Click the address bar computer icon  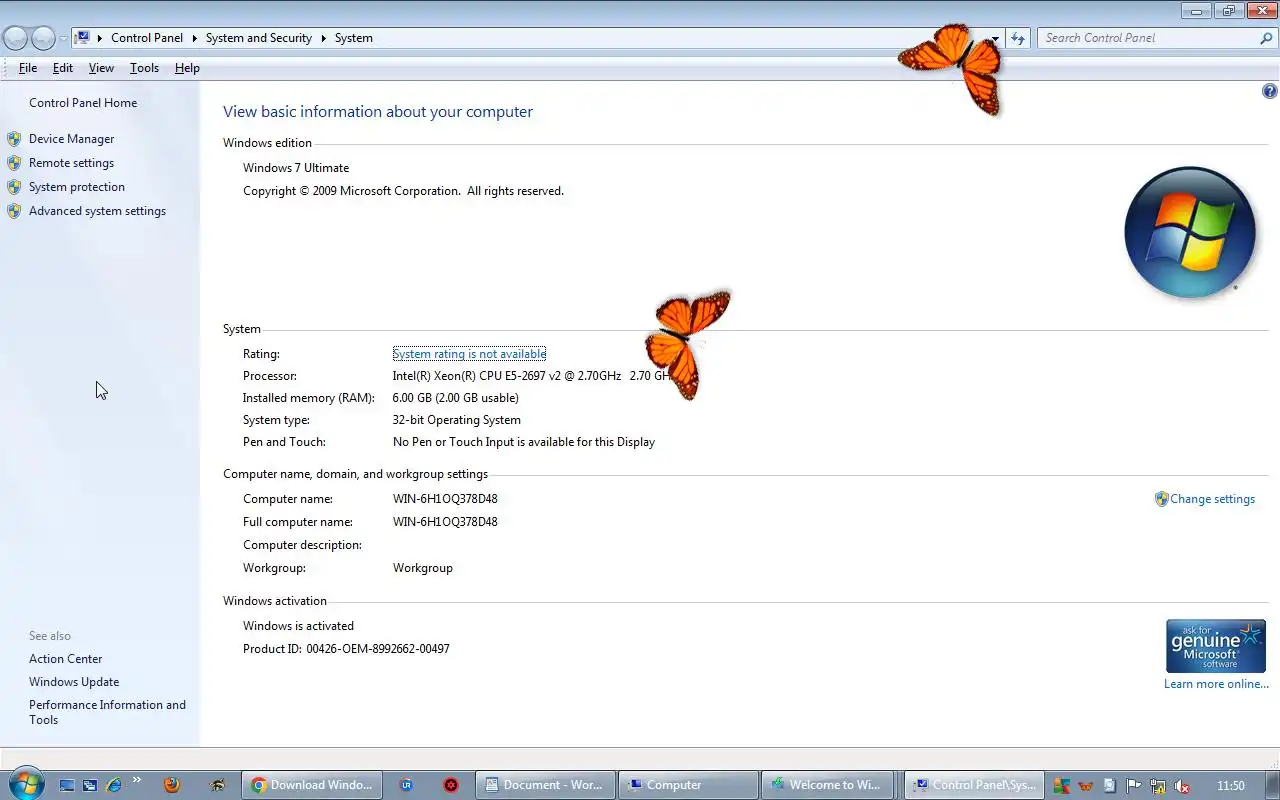84,38
